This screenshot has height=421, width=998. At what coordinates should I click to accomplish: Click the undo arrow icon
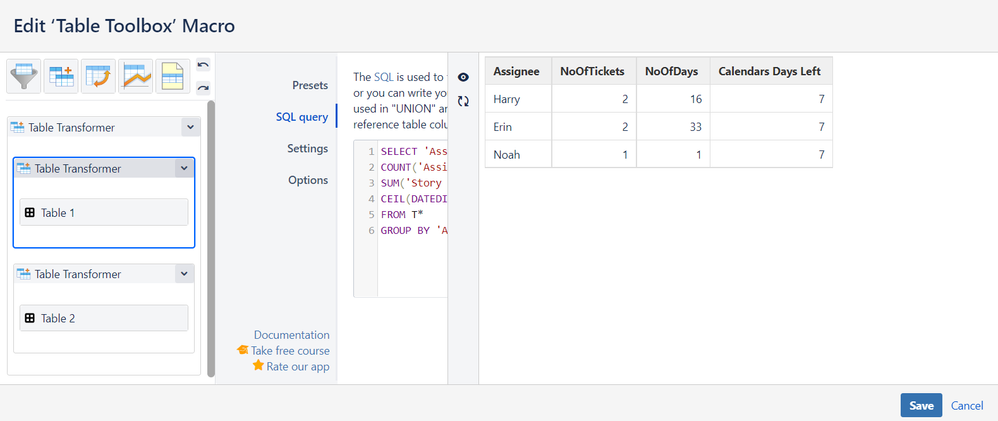pos(203,66)
